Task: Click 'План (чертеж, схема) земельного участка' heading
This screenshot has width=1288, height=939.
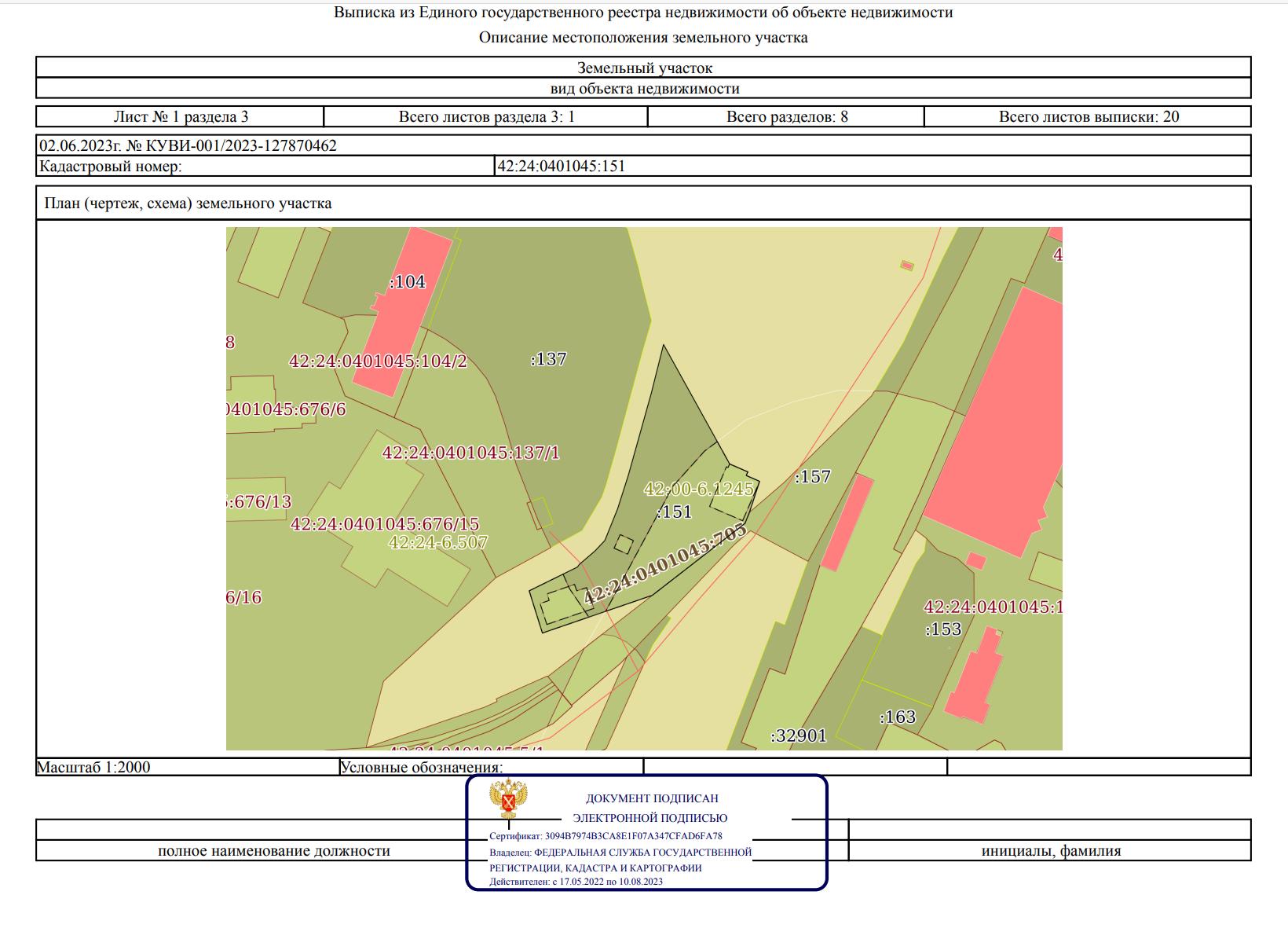Action: click(188, 204)
